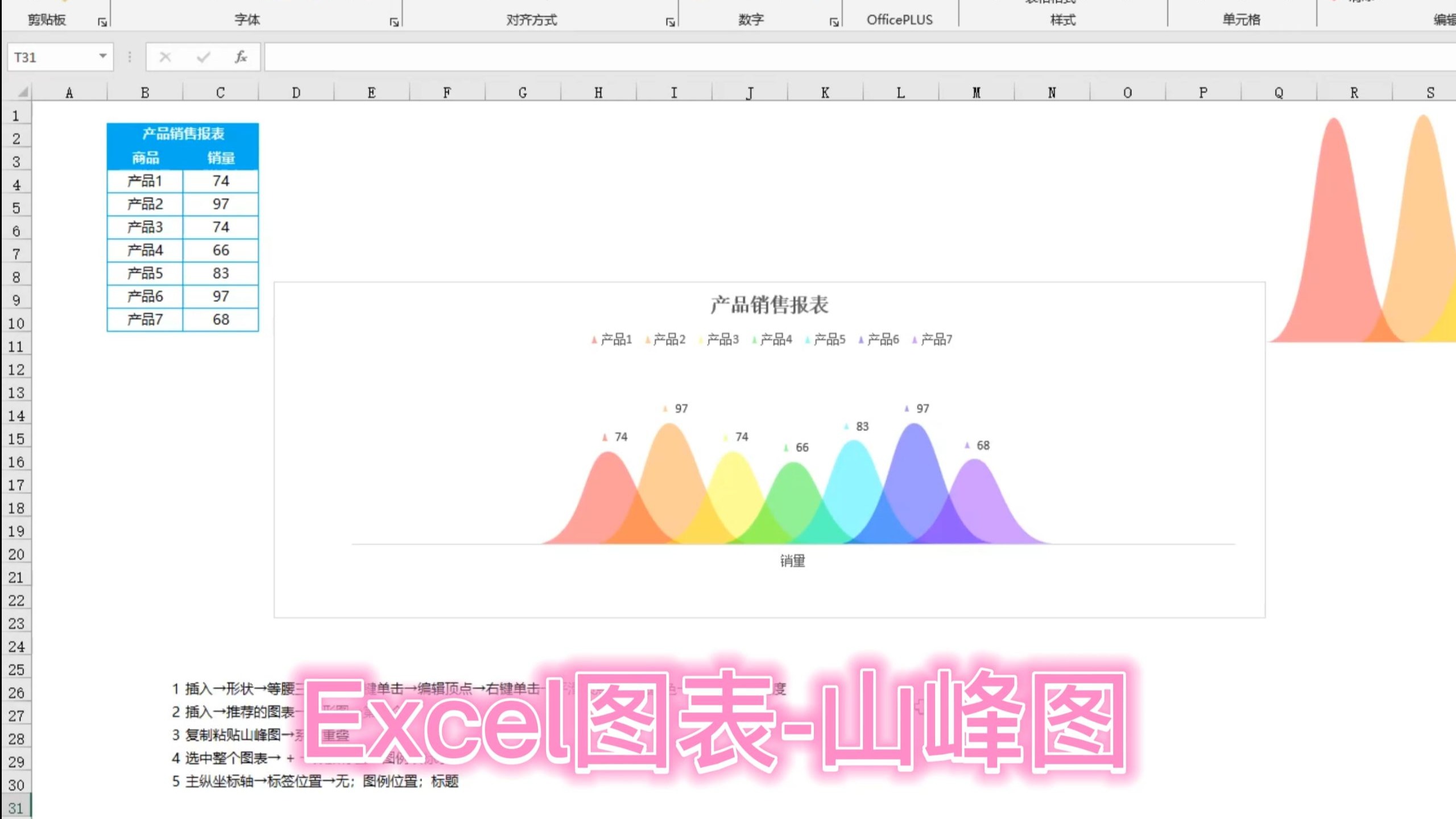The width and height of the screenshot is (1456, 819).
Task: Click the OfficePLUS ribbon group label
Action: tap(899, 19)
